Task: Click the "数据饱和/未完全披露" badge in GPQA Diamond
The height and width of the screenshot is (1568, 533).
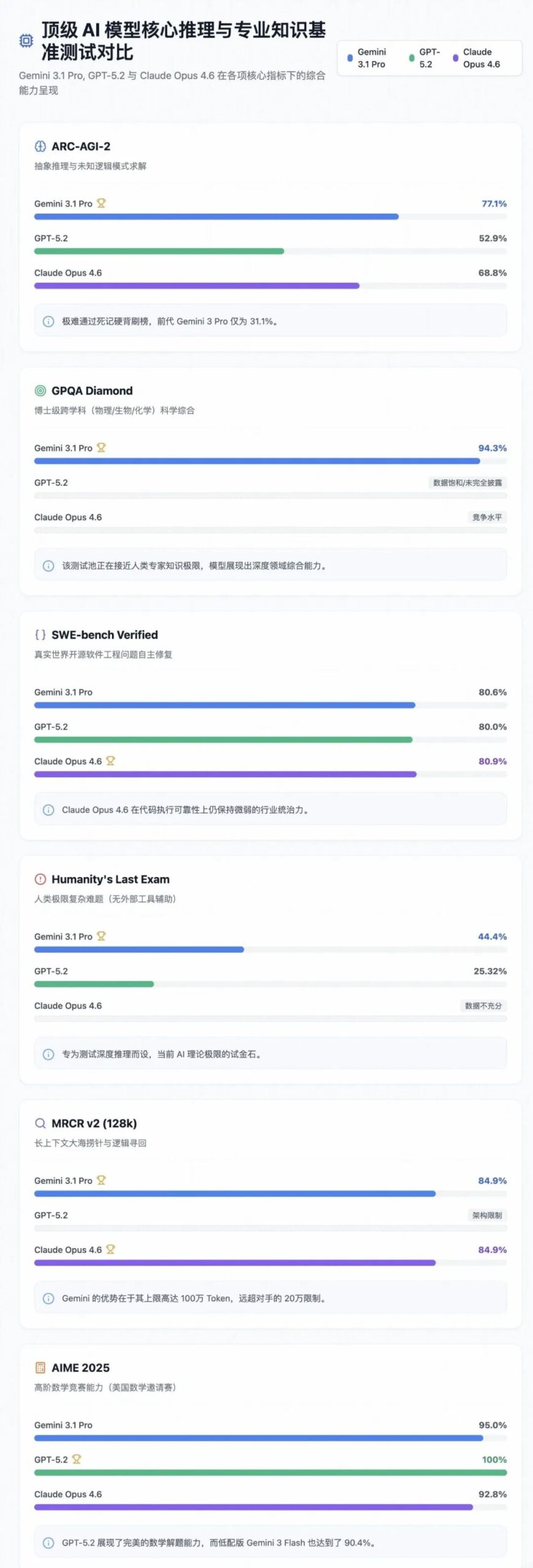Action: (x=467, y=483)
